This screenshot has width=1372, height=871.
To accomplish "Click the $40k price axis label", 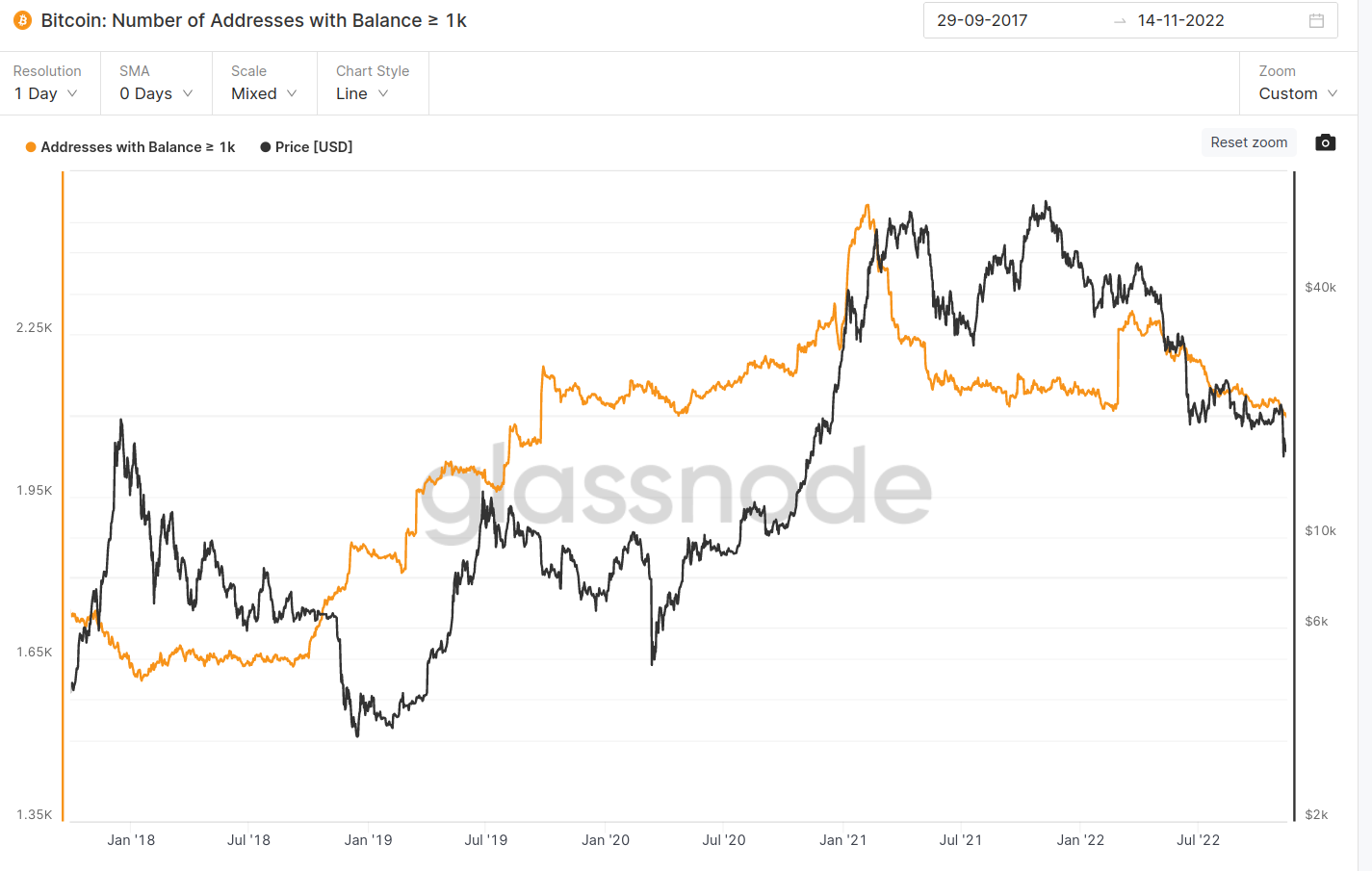I will 1320,287.
